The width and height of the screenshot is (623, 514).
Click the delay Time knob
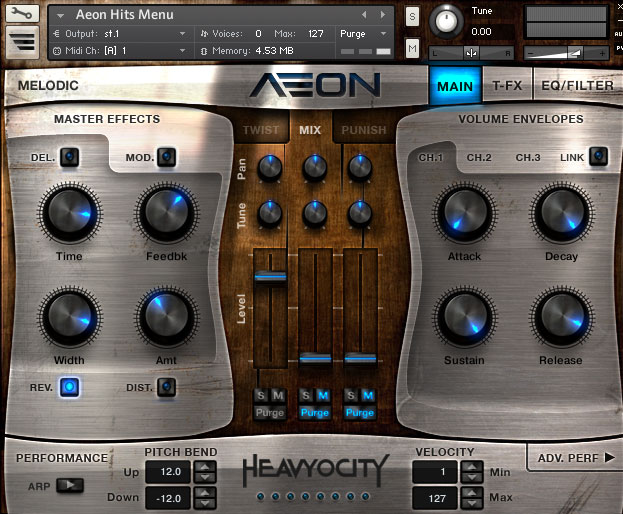(69, 214)
